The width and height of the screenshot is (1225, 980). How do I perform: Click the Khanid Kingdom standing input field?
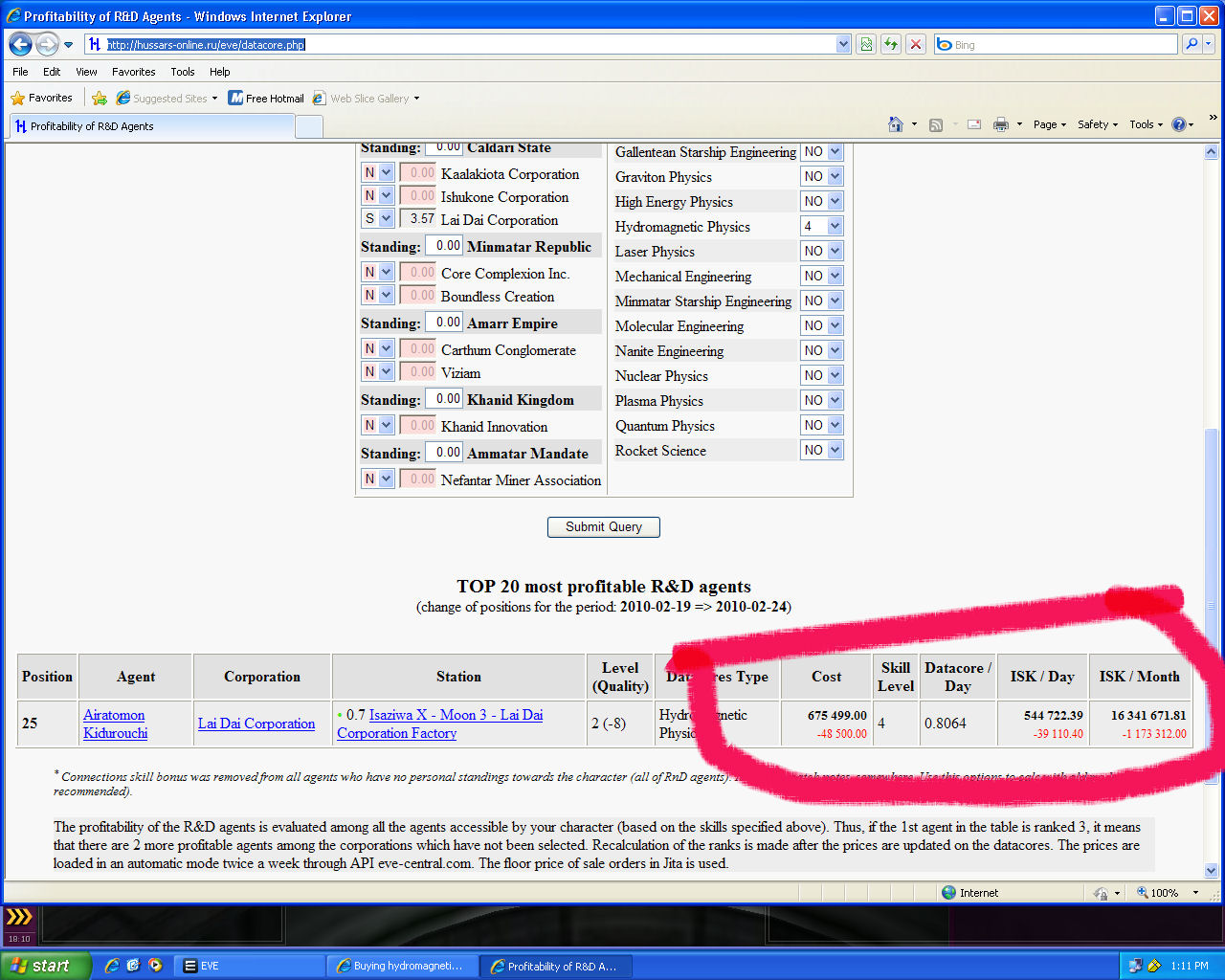444,399
